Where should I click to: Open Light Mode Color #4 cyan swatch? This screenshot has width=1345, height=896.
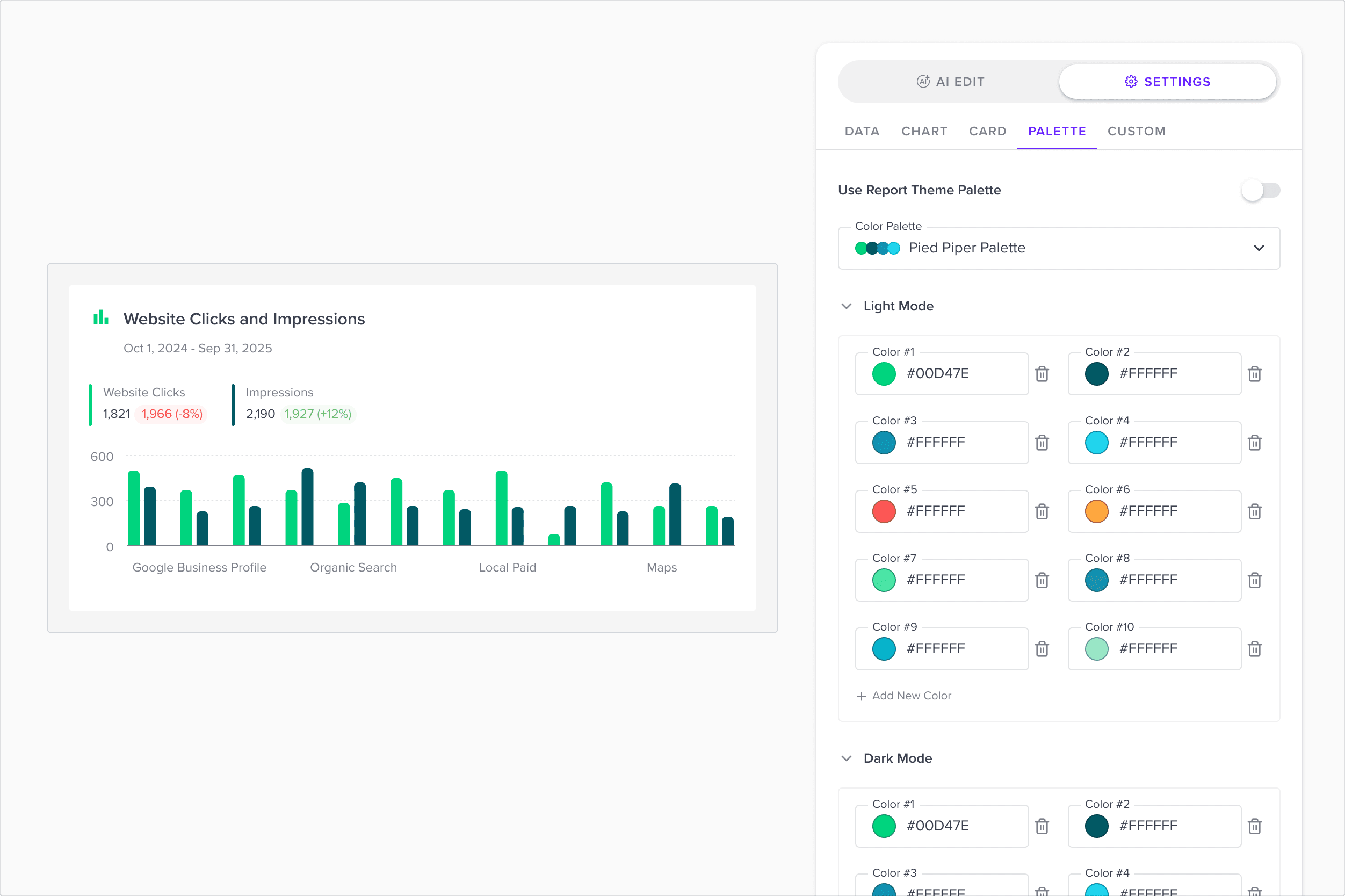coord(1096,442)
